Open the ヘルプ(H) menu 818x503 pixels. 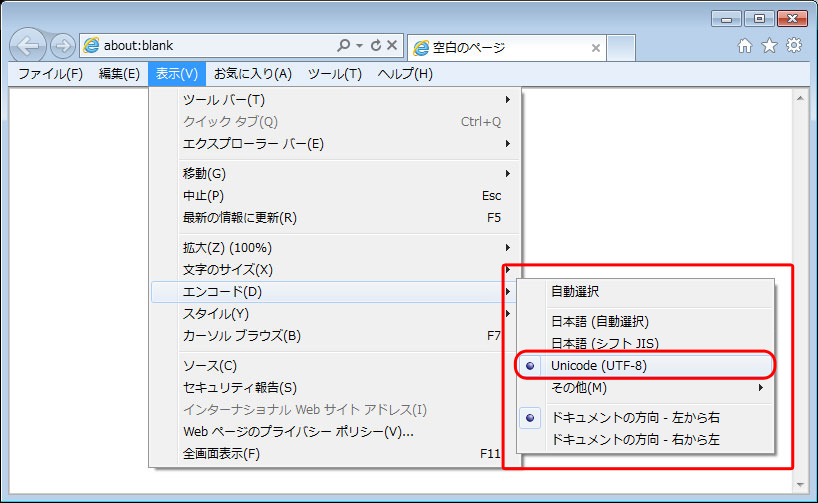click(x=405, y=74)
